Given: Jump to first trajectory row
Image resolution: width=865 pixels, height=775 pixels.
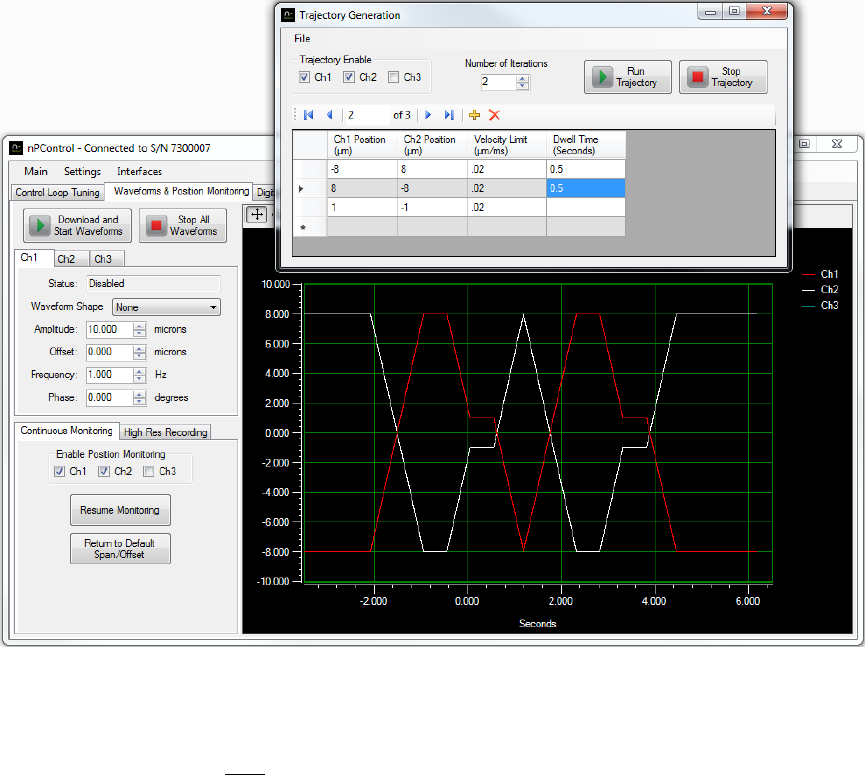Looking at the screenshot, I should [308, 115].
